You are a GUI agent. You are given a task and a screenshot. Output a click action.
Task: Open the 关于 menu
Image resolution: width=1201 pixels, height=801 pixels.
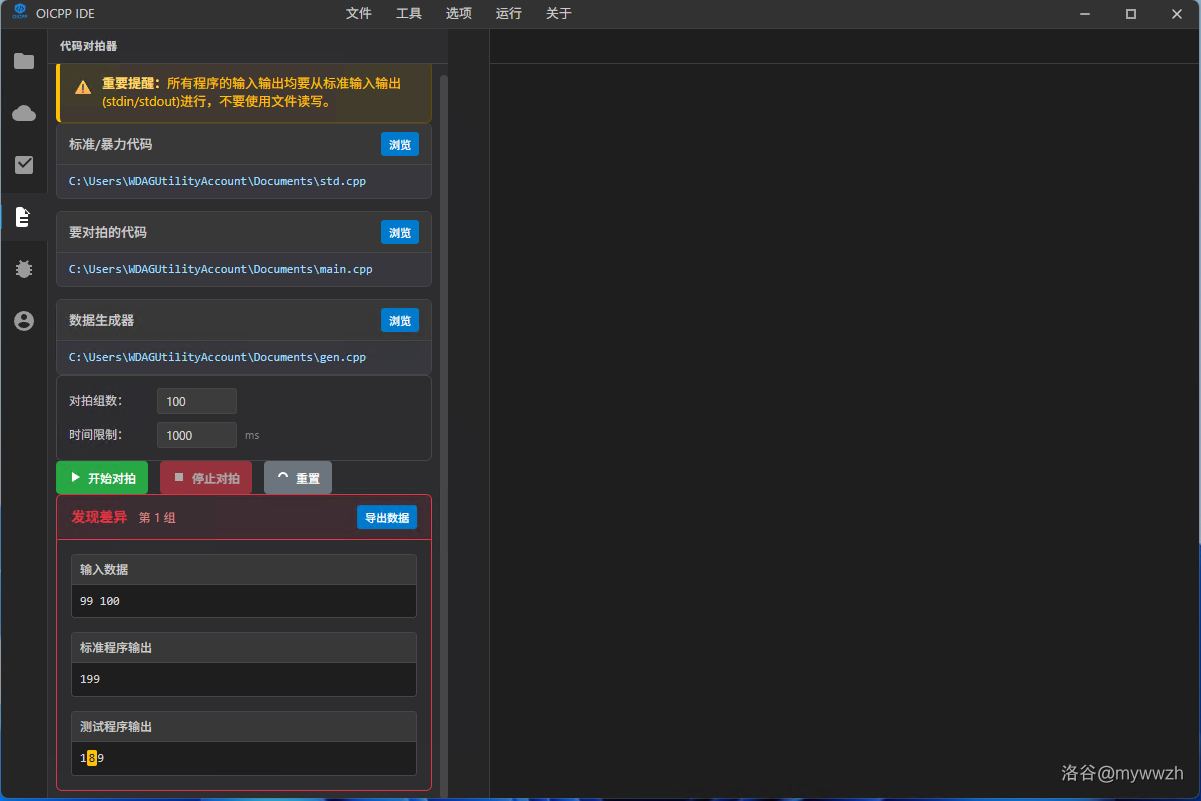pos(558,14)
